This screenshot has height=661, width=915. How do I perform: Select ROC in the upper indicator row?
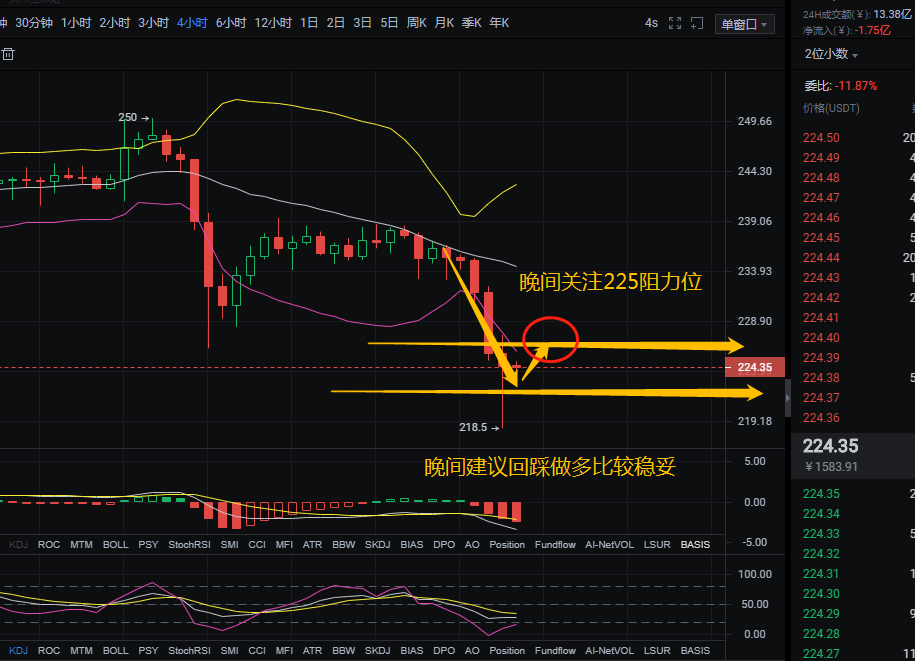pyautogui.click(x=49, y=544)
